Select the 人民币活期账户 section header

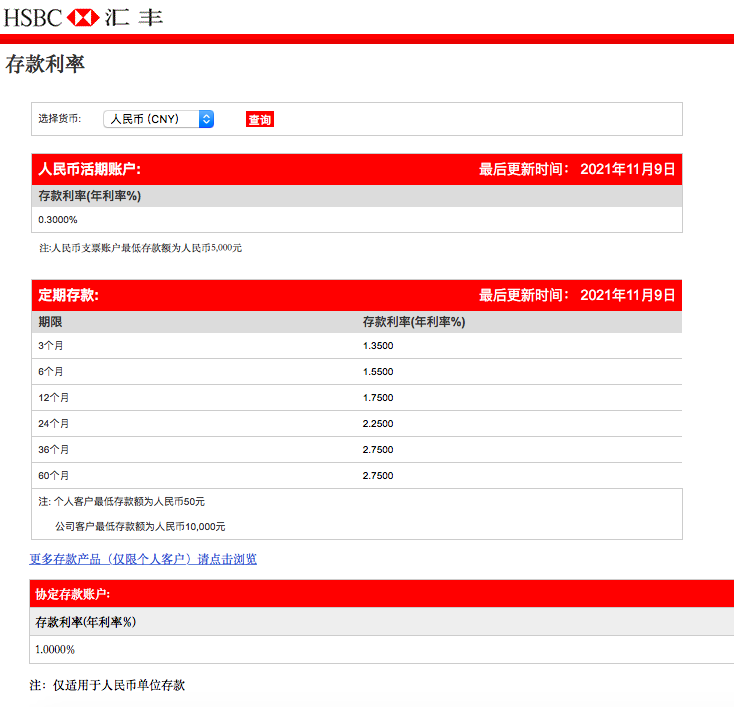click(96, 169)
